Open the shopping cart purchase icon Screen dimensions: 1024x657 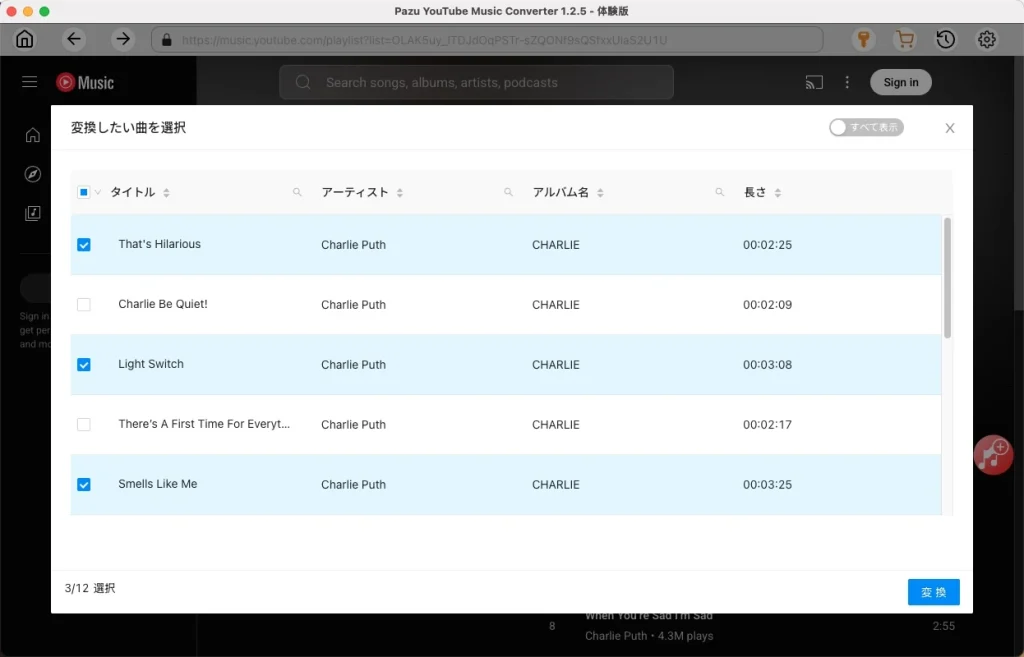pyautogui.click(x=905, y=38)
